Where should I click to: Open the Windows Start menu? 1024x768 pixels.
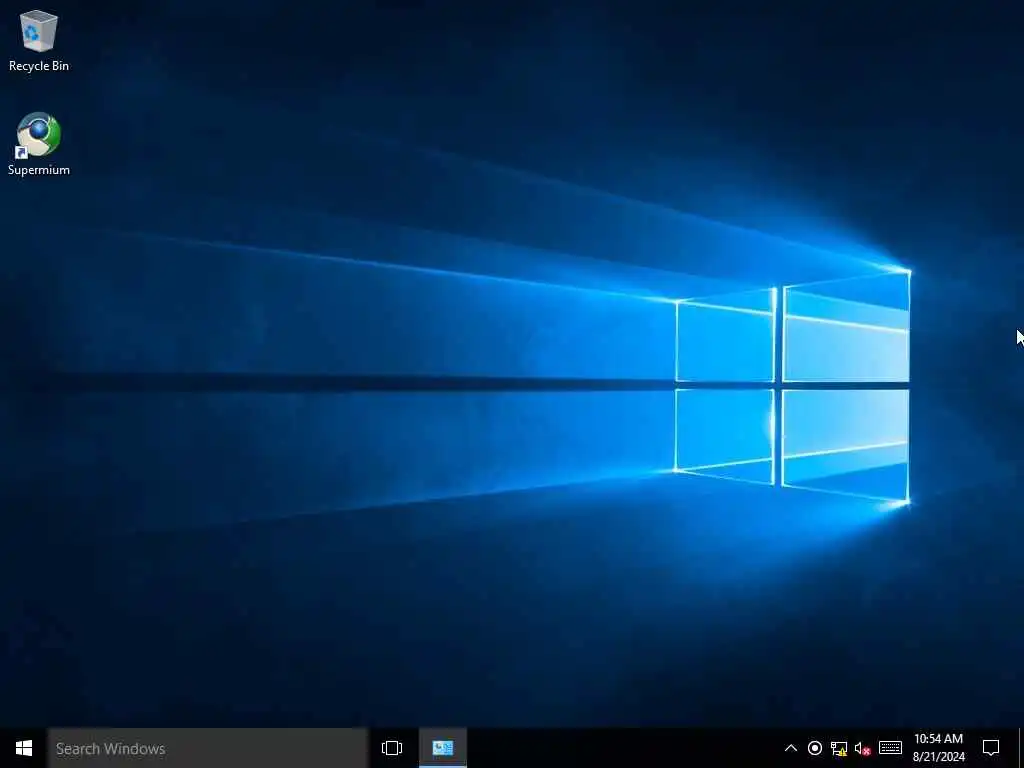click(x=24, y=748)
